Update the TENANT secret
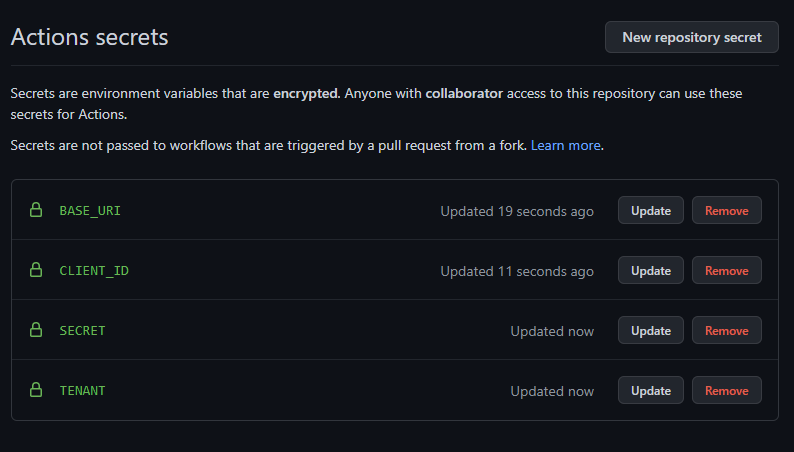The image size is (794, 452). [x=651, y=390]
